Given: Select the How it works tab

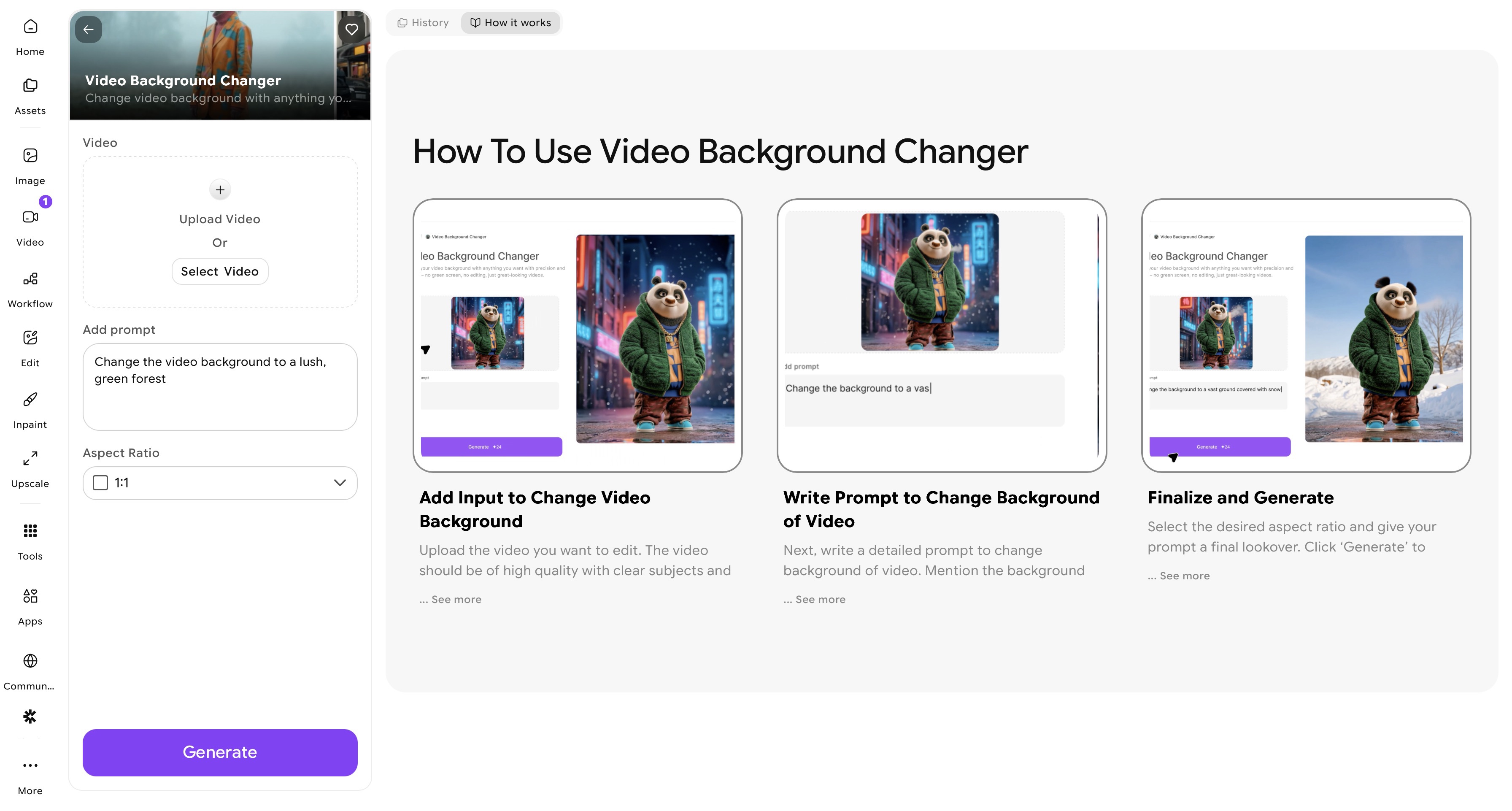Looking at the screenshot, I should point(510,23).
